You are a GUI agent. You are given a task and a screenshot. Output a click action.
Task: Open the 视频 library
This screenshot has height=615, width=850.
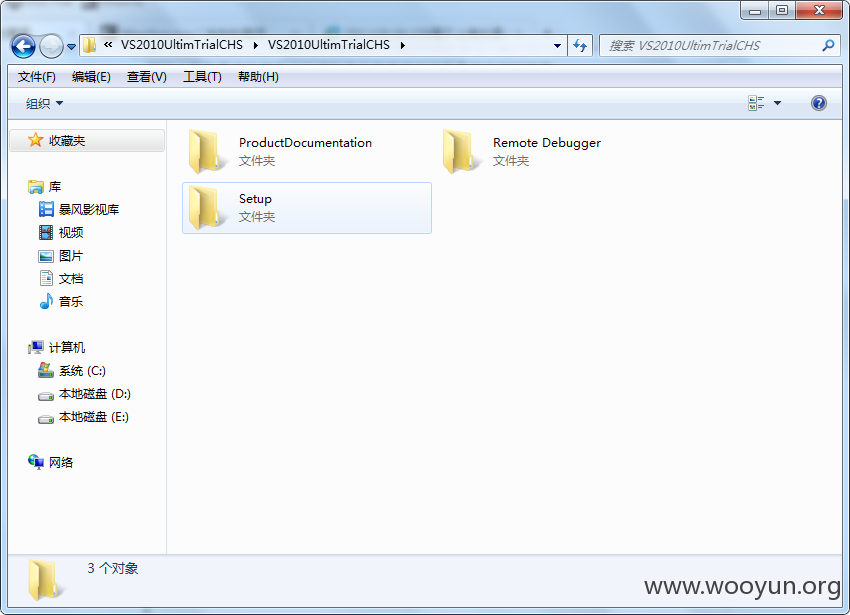click(x=71, y=233)
